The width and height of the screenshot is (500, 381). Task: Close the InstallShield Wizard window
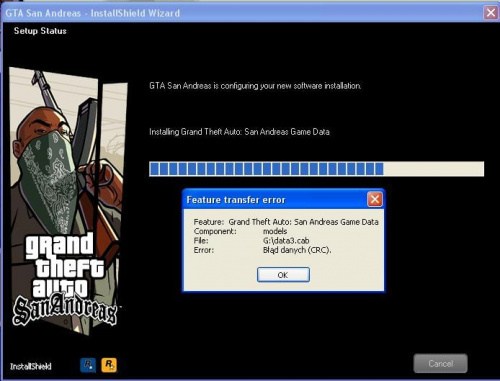(x=491, y=13)
